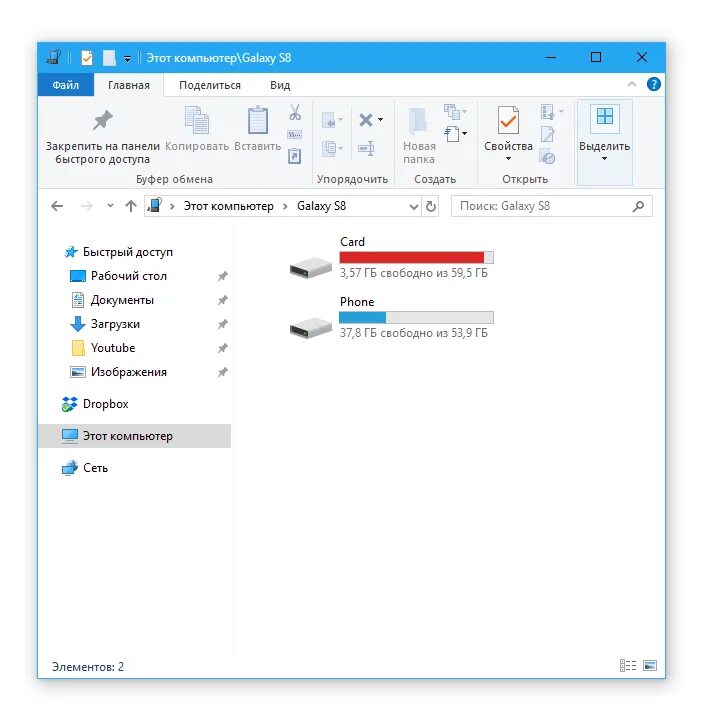Viewport: 709px width, 716px height.
Task: Click the blue Phone storage usage bar
Action: click(x=416, y=317)
